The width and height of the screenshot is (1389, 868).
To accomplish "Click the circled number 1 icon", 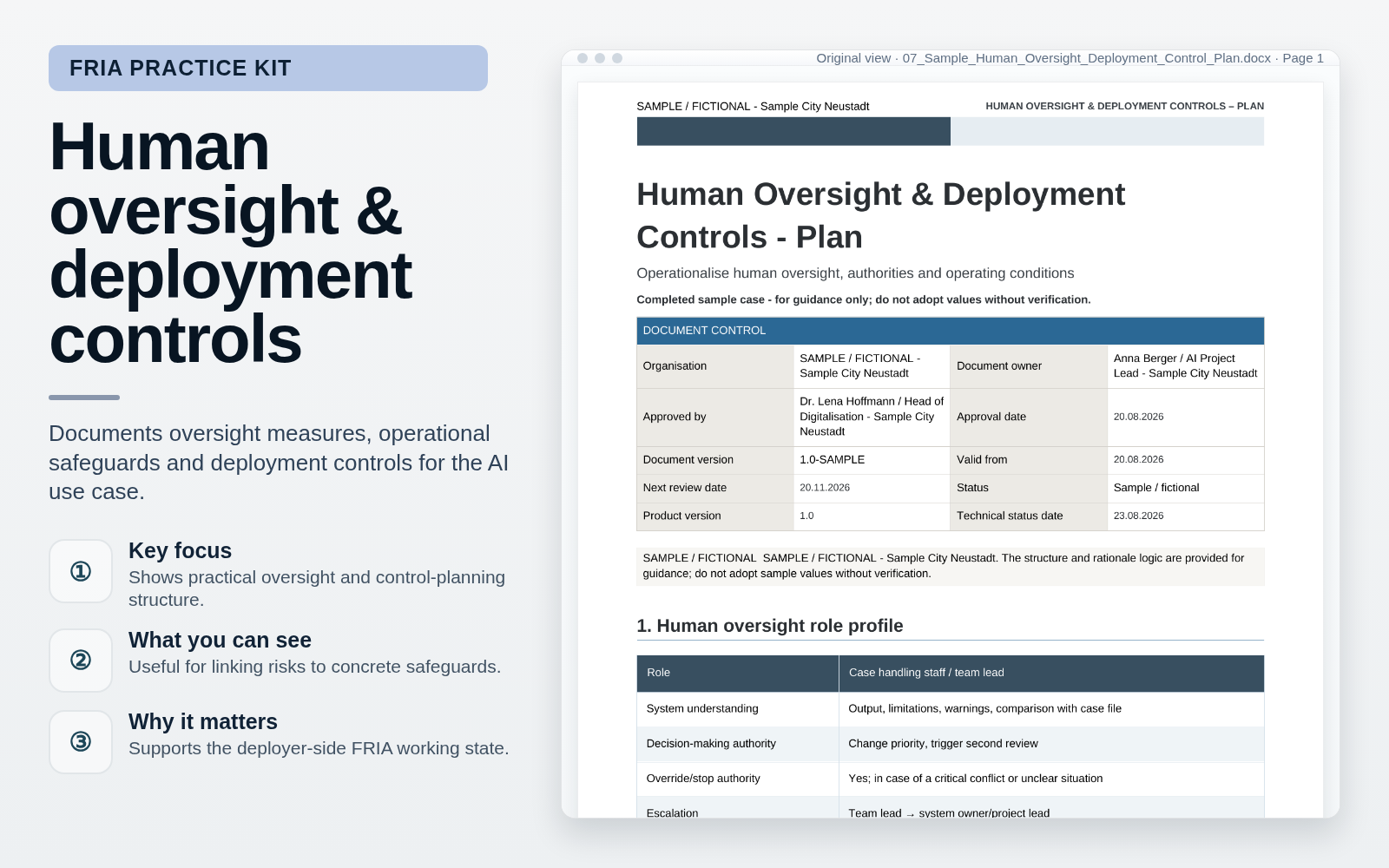I will click(x=81, y=571).
